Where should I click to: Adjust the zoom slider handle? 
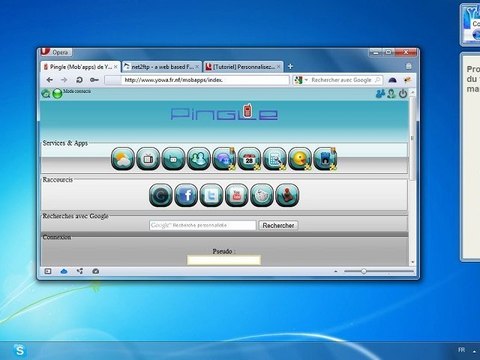pyautogui.click(x=364, y=271)
